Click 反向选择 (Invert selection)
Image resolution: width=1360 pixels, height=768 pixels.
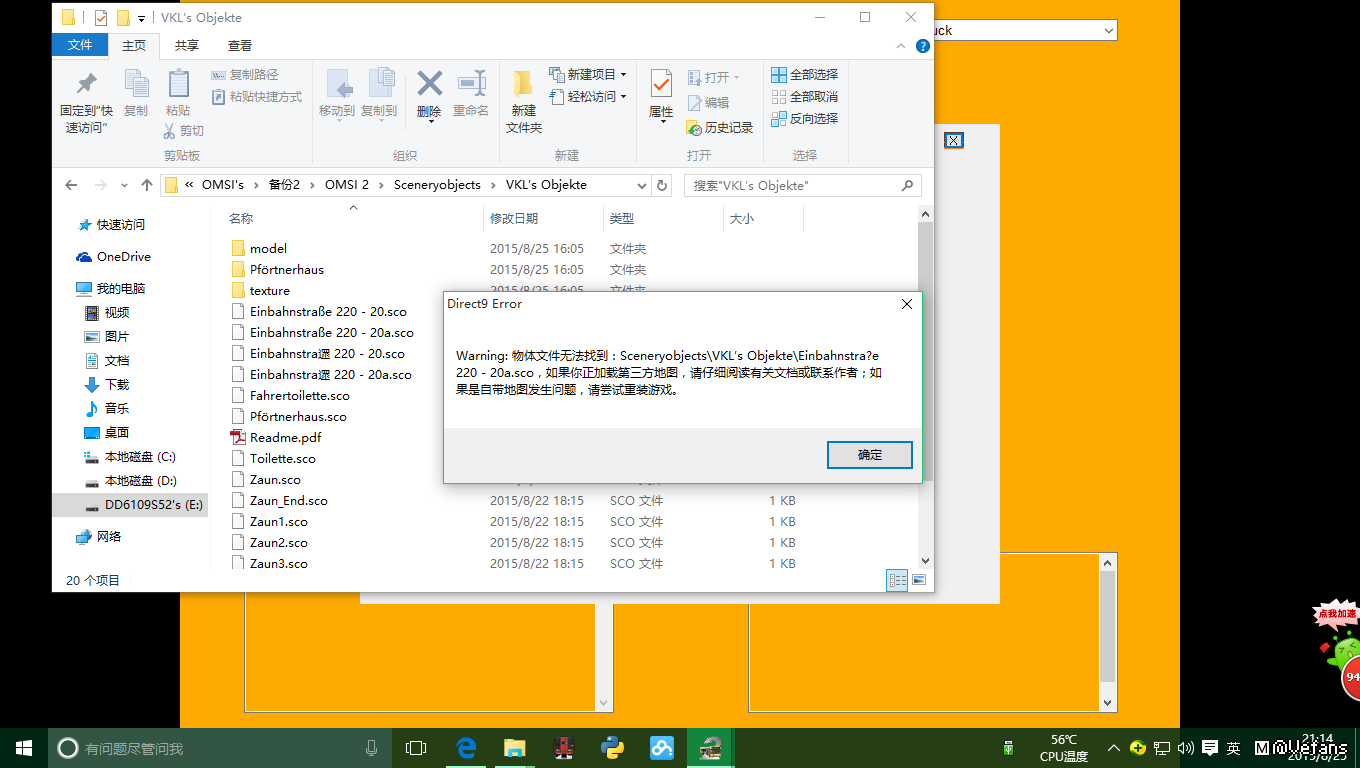point(805,119)
